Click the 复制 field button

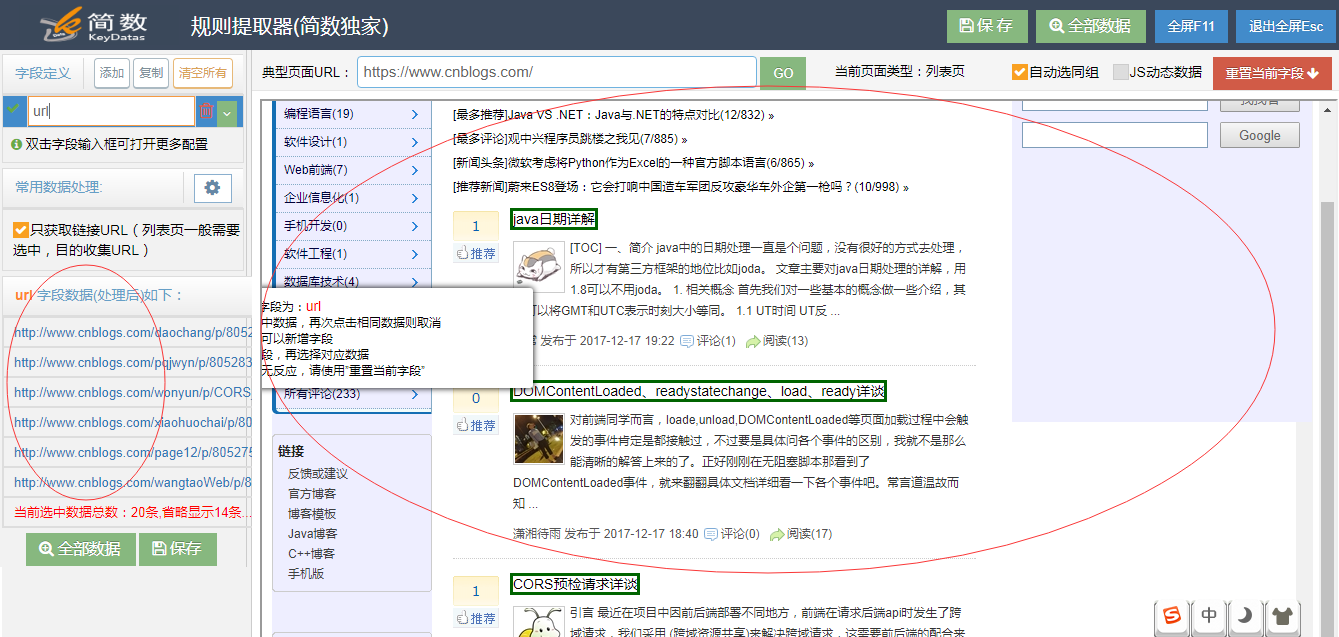(151, 73)
